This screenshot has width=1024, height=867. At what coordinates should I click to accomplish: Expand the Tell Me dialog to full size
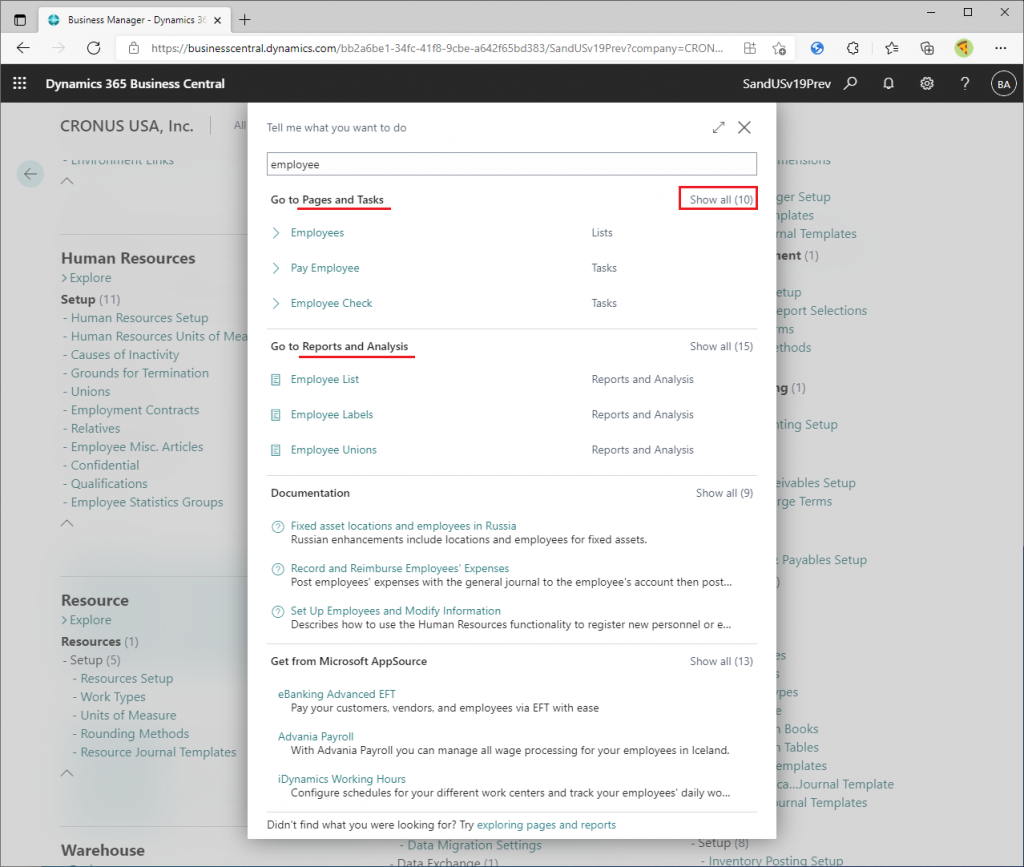coord(718,127)
